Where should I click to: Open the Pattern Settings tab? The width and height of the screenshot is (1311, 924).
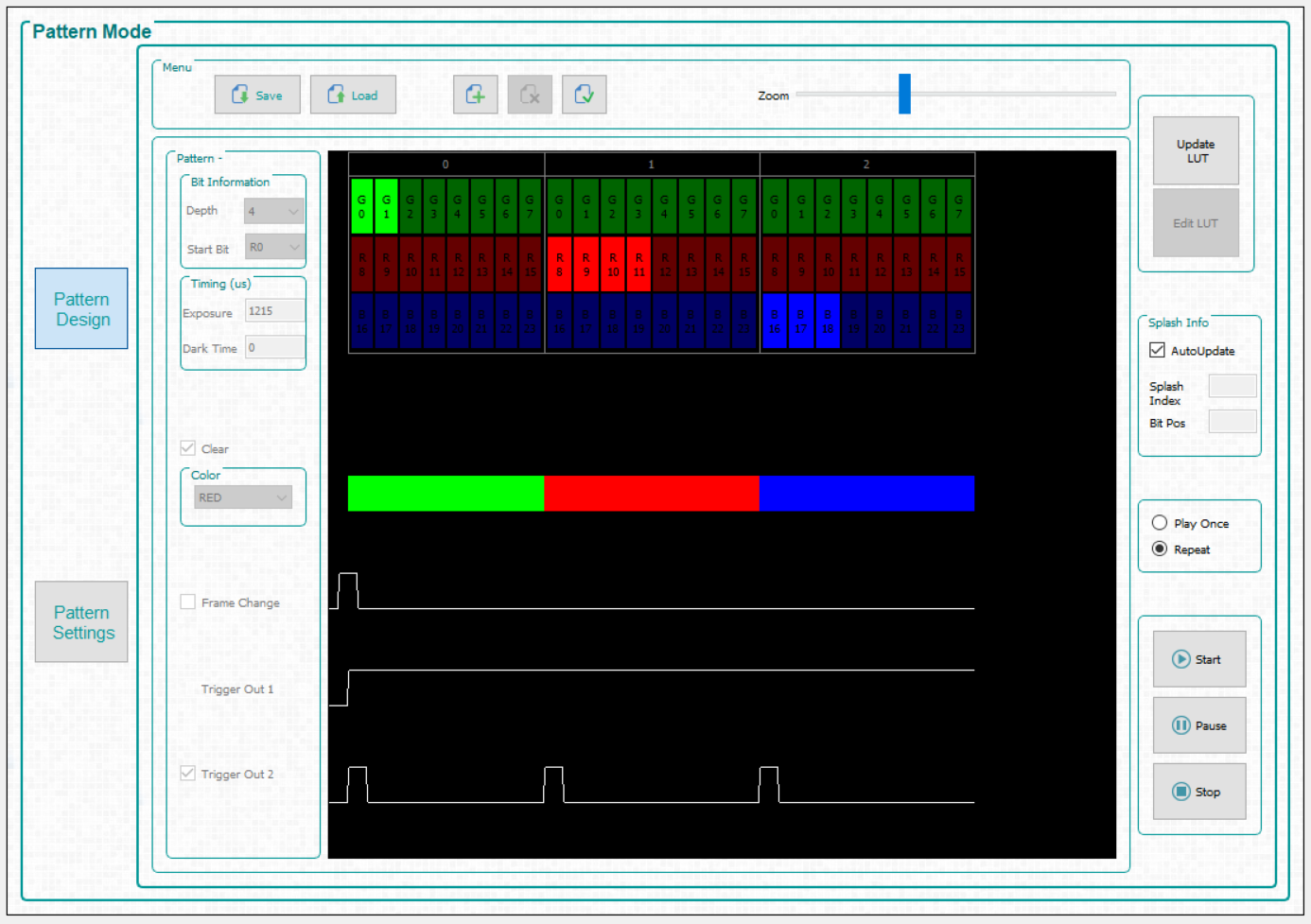[x=81, y=622]
